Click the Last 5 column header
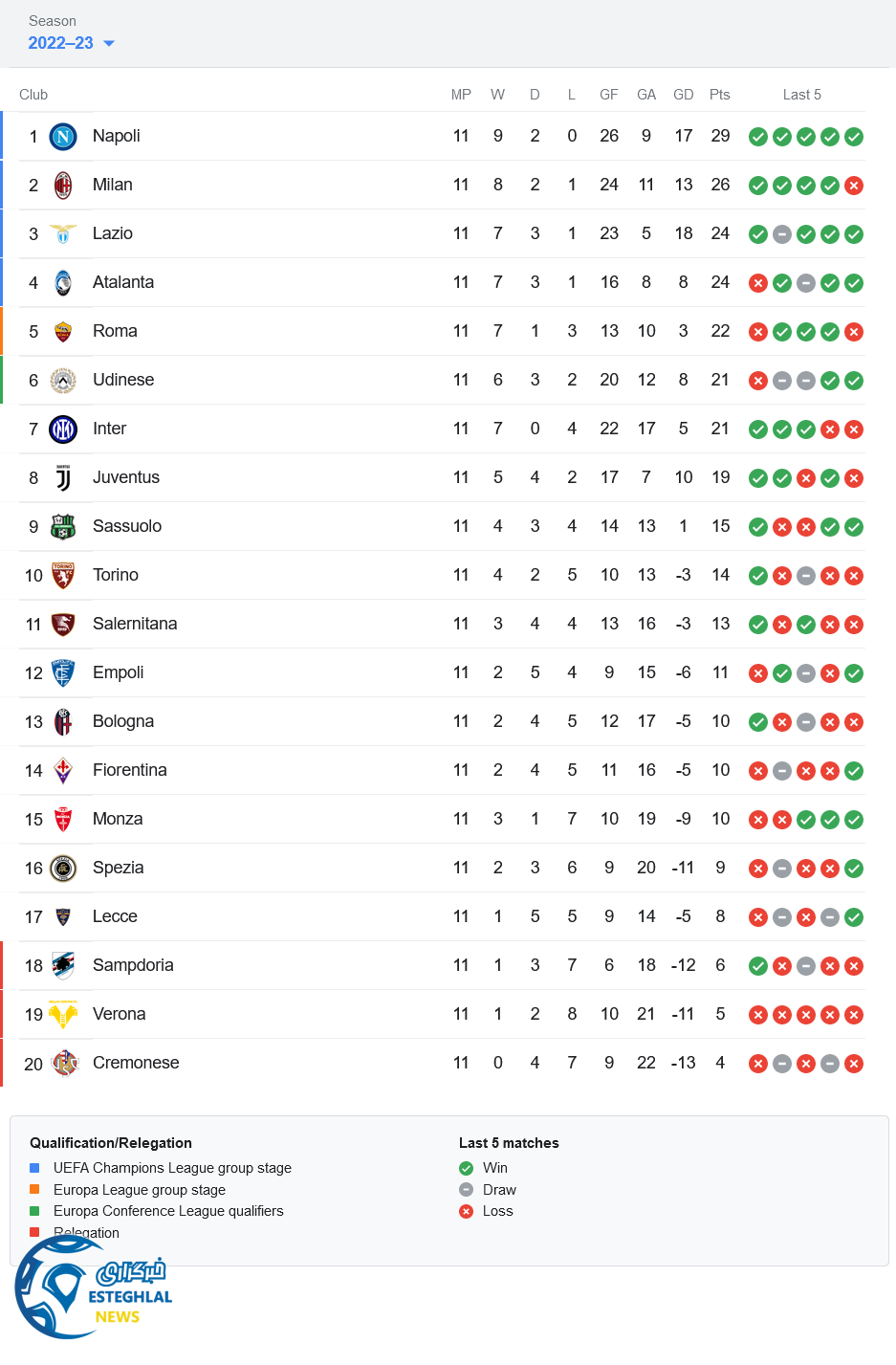This screenshot has height=1365, width=896. click(801, 95)
